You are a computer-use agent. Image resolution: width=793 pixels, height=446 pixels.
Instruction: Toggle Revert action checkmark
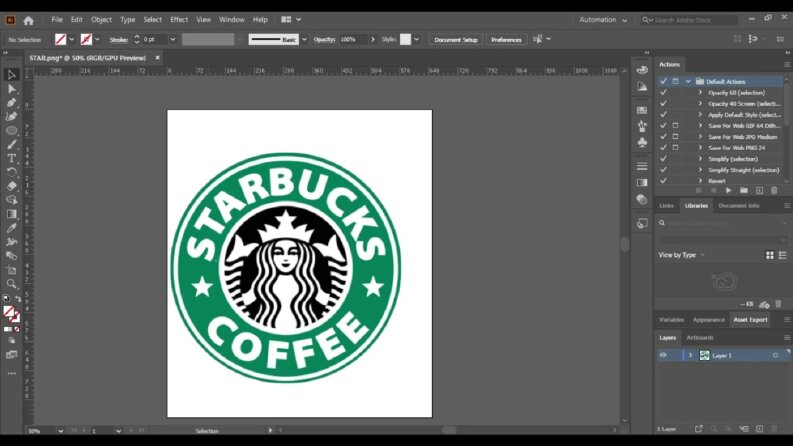click(663, 181)
